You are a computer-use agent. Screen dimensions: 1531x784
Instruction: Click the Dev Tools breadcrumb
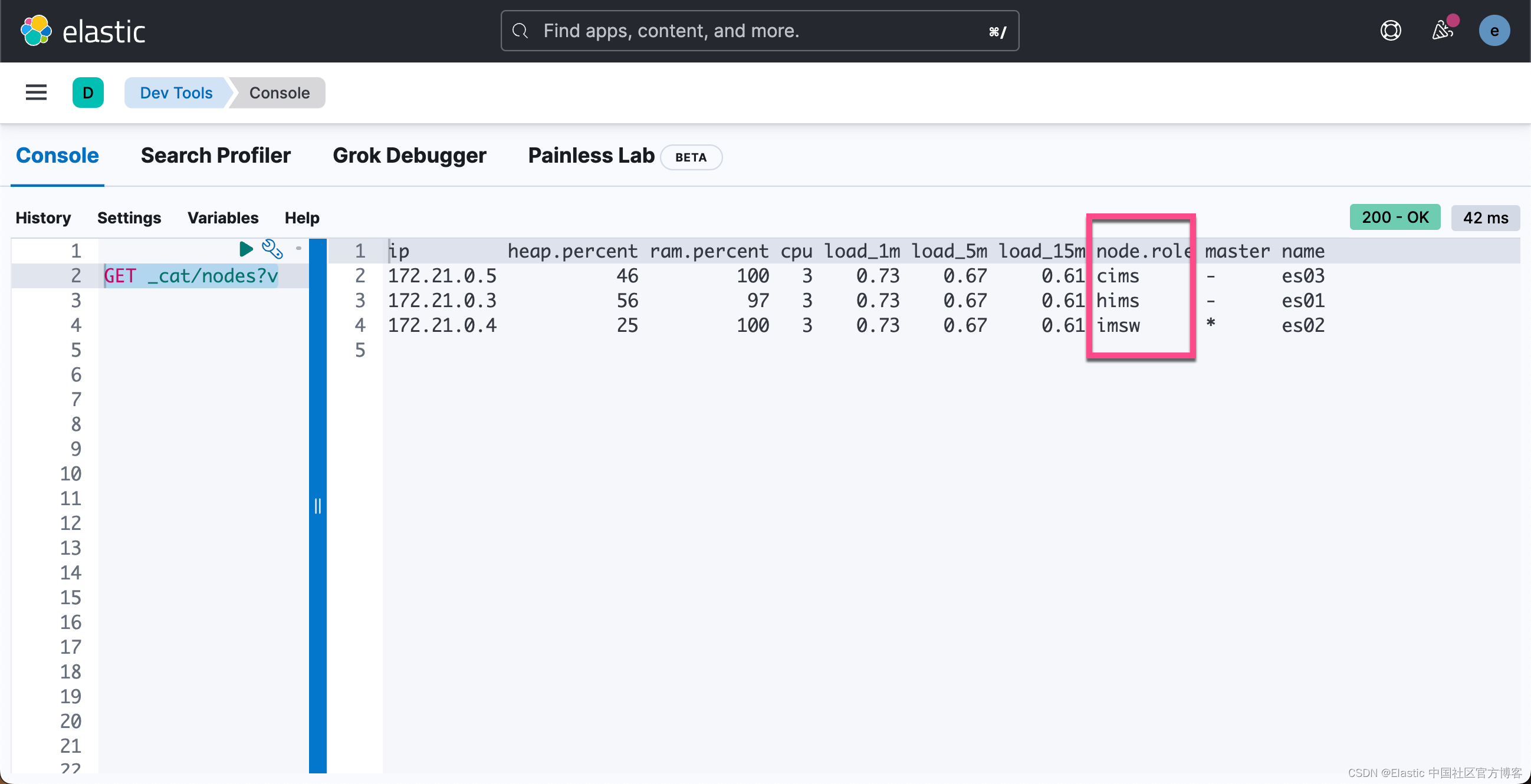(x=176, y=93)
